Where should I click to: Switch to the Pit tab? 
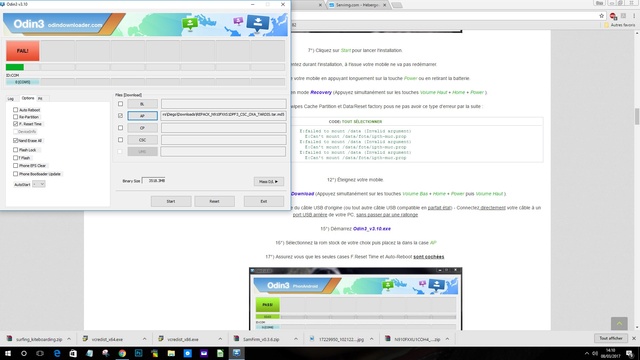point(40,98)
